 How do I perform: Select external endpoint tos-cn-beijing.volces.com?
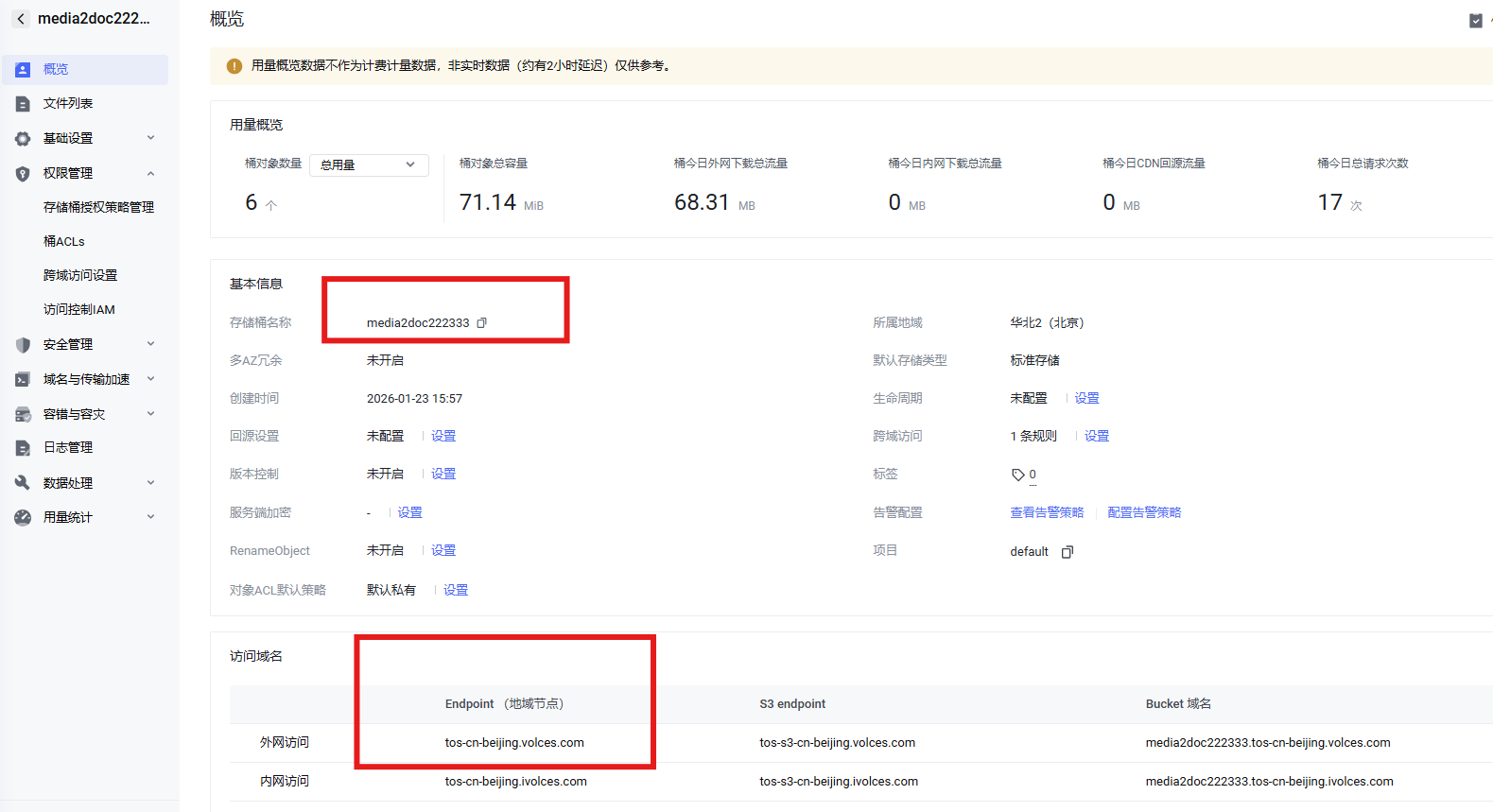[514, 743]
